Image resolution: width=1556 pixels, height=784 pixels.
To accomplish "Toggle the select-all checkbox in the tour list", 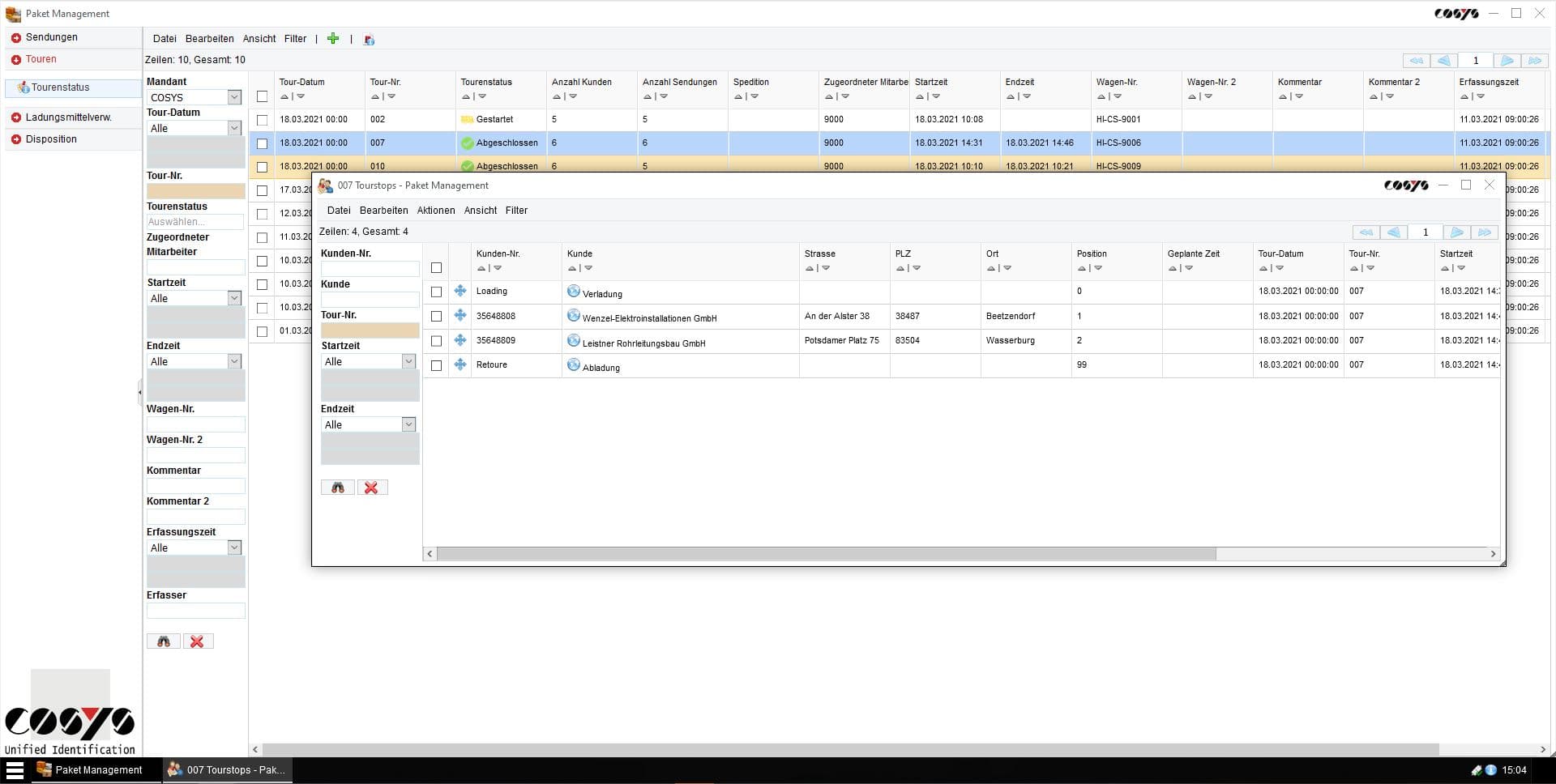I will point(262,96).
